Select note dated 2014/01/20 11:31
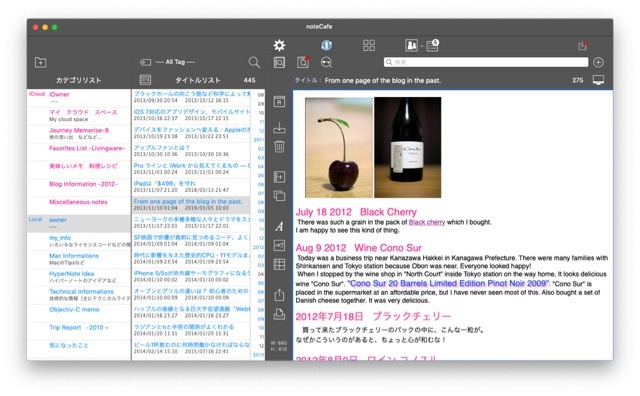Viewport: 640px width, 396px height. (191, 330)
